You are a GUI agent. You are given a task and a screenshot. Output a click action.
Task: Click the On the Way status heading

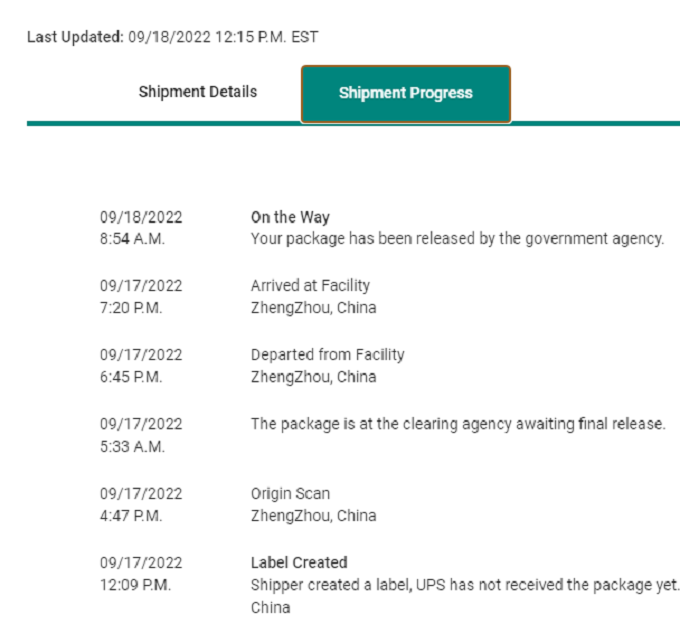tap(290, 217)
